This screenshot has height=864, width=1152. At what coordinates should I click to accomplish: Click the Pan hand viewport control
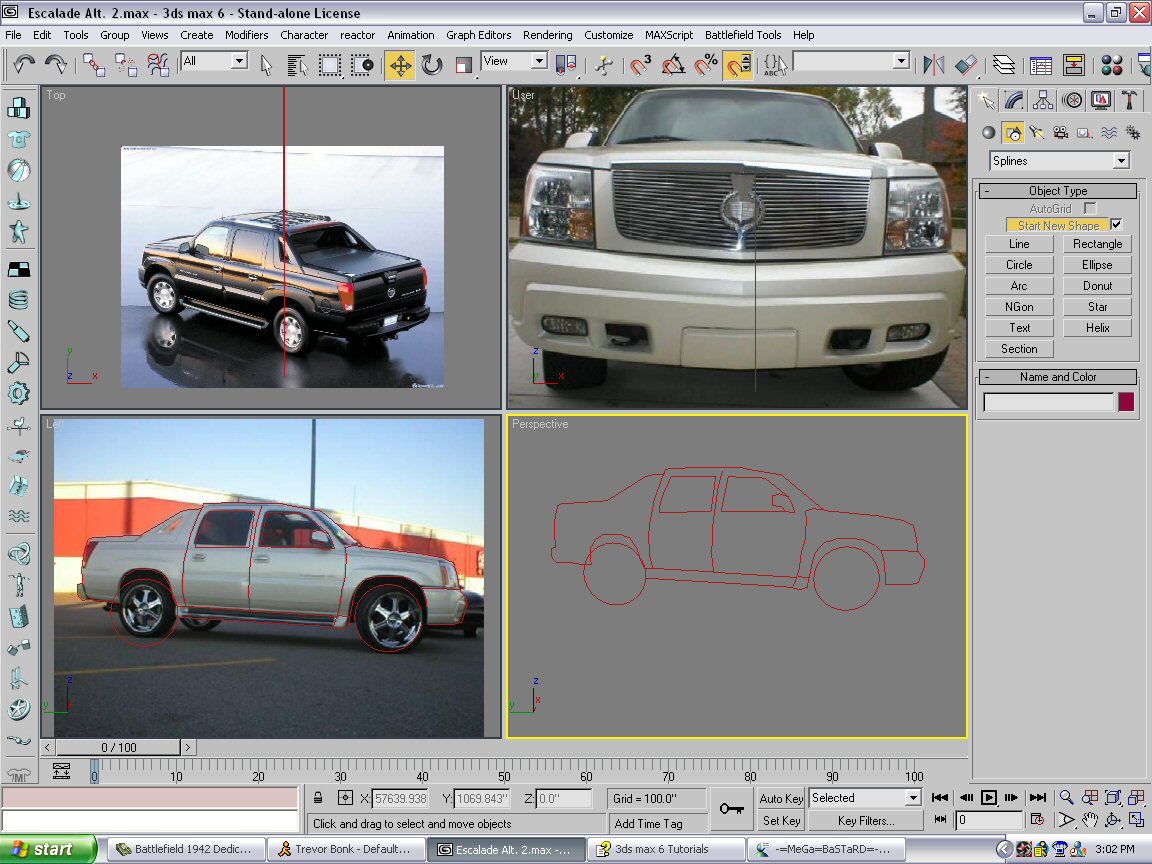tap(1090, 820)
